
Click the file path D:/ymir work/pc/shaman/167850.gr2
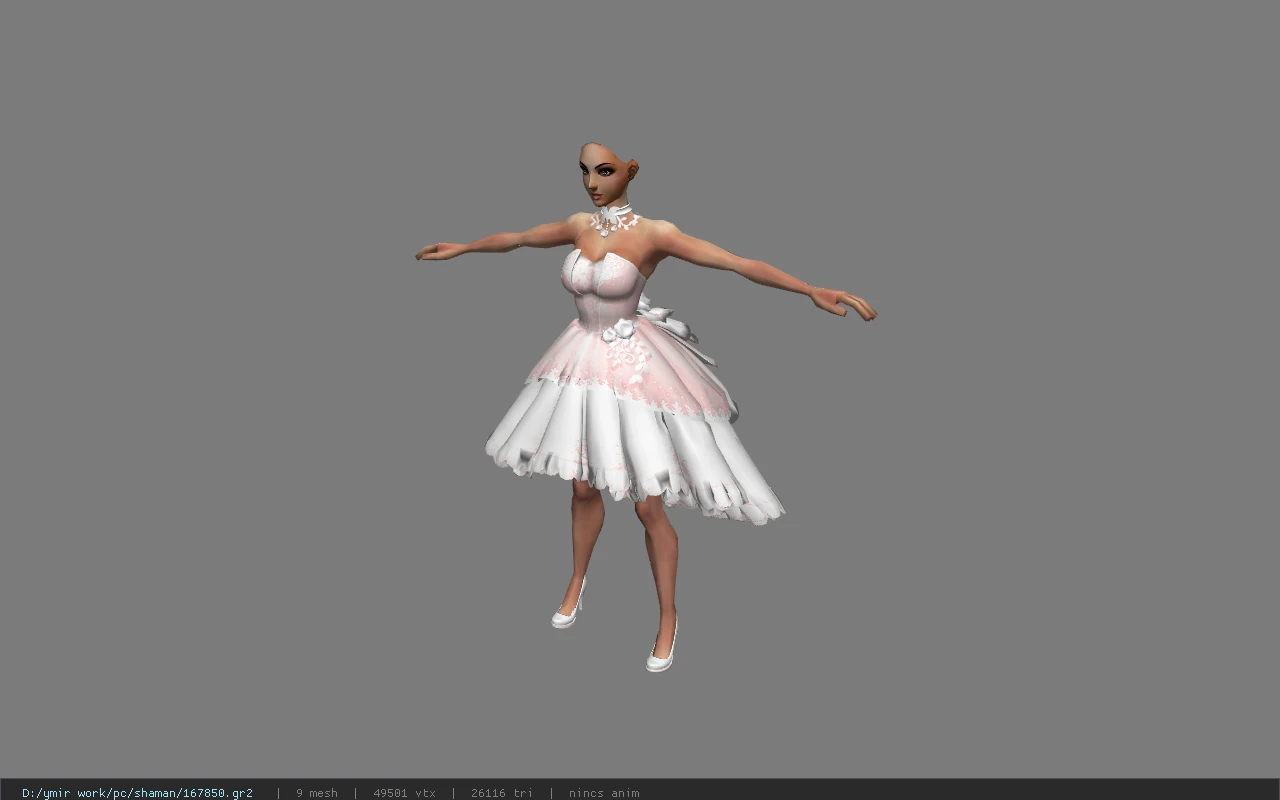coord(137,793)
